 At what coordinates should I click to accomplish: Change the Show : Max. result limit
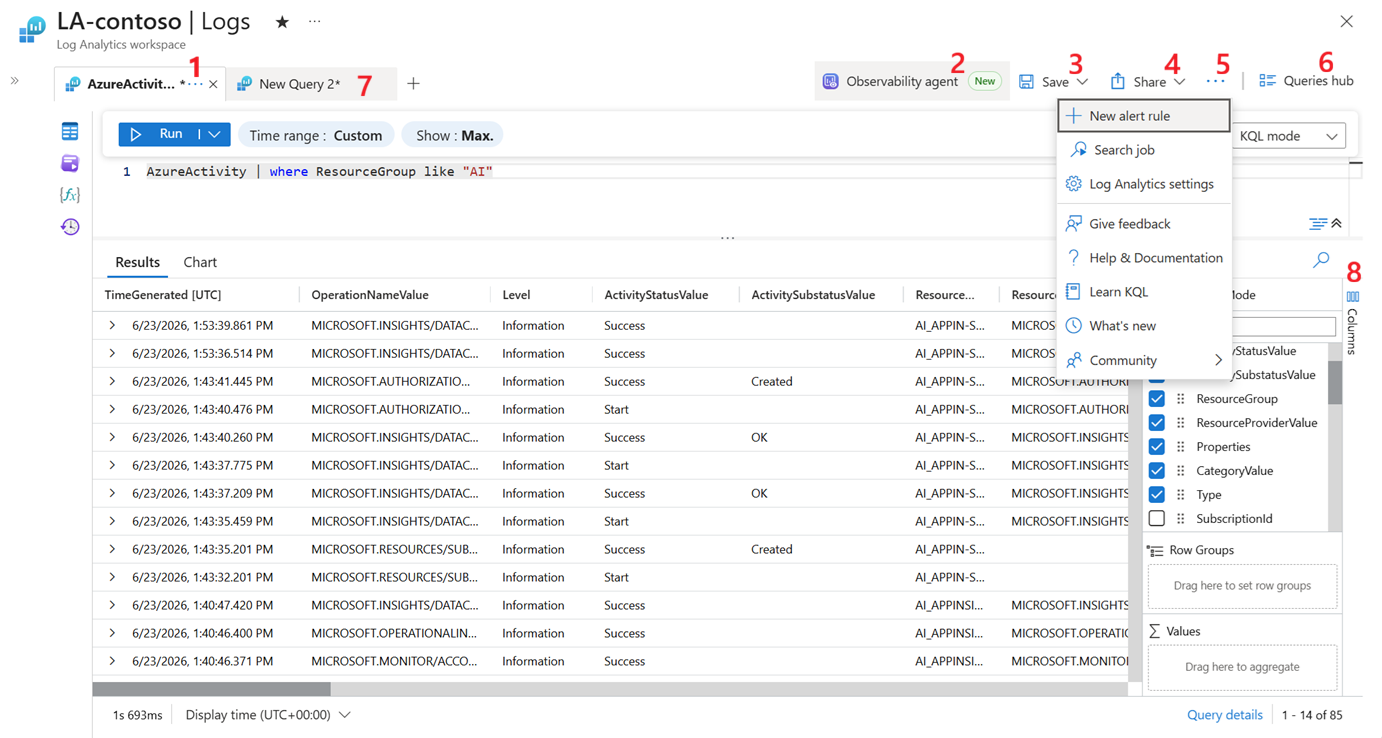click(453, 135)
